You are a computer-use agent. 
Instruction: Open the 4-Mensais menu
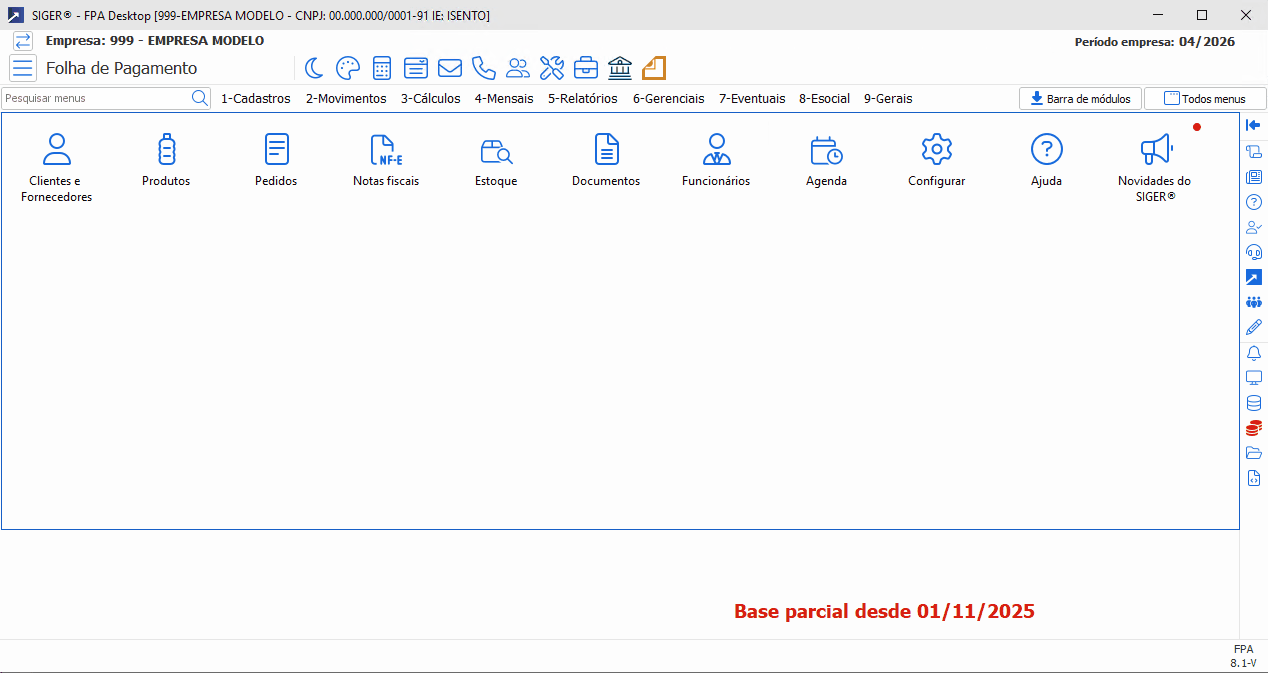pos(504,99)
